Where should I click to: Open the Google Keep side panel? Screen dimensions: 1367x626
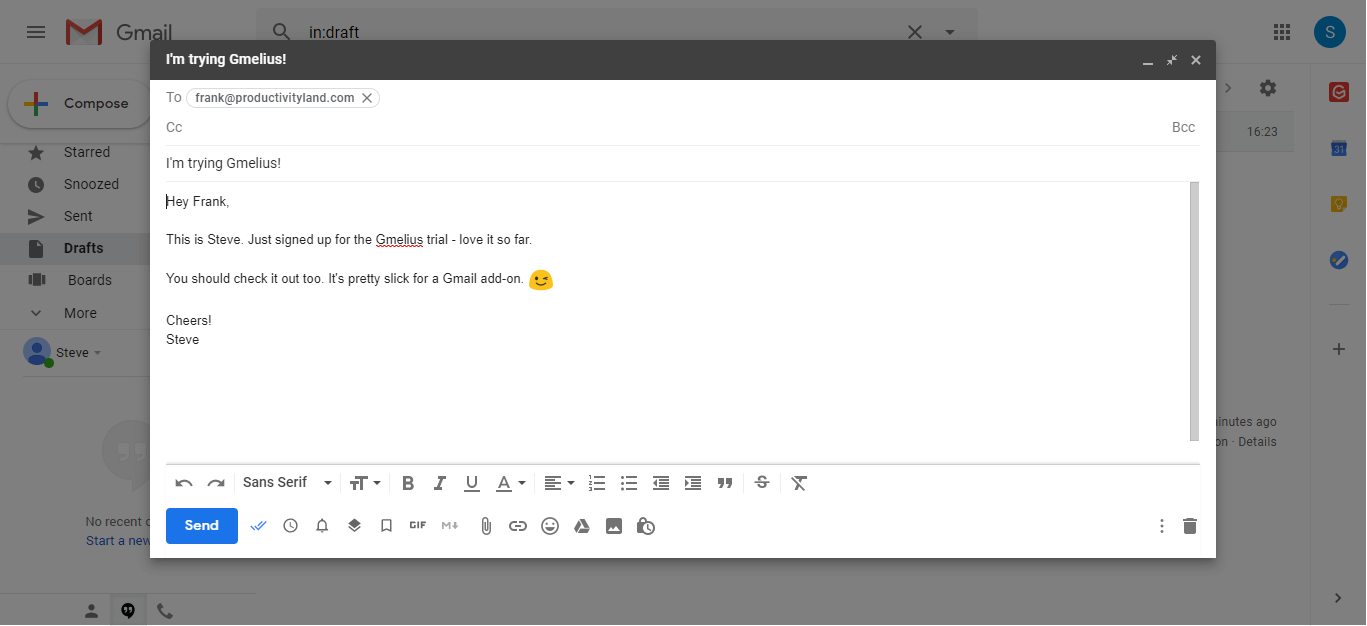pos(1339,204)
